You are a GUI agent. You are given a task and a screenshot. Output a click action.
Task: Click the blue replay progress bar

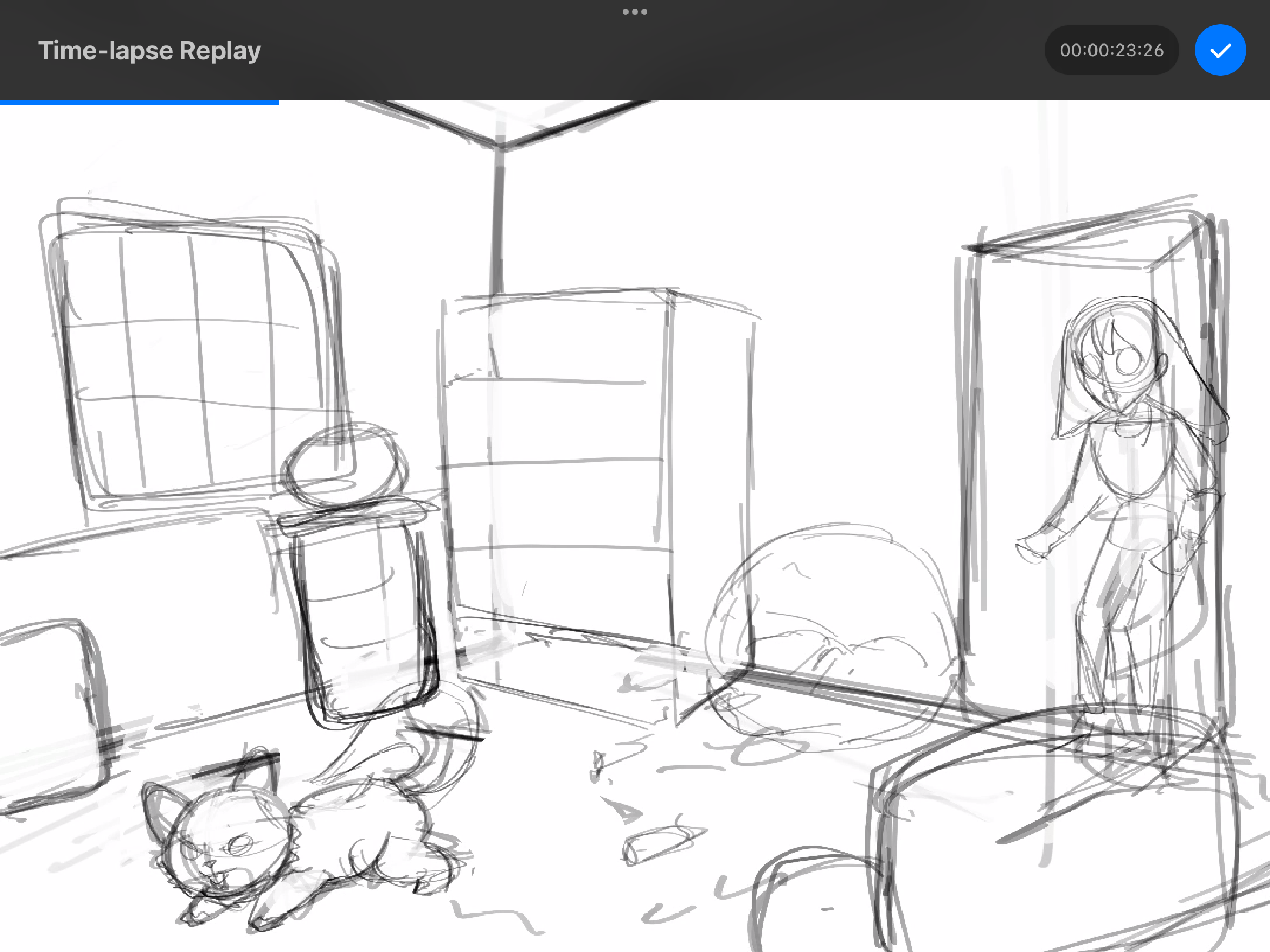[139, 102]
